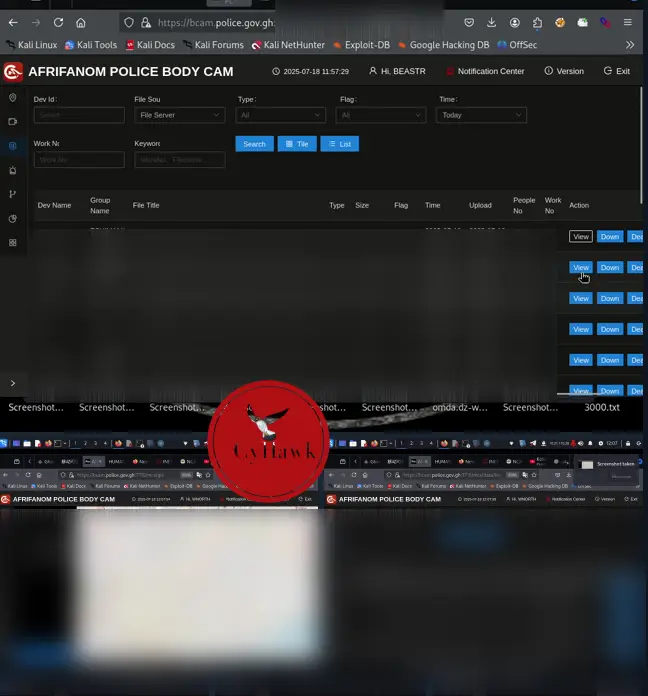Screen dimensions: 648x696
Task: Select the alarm siren sidebar icon
Action: [x=13, y=170]
